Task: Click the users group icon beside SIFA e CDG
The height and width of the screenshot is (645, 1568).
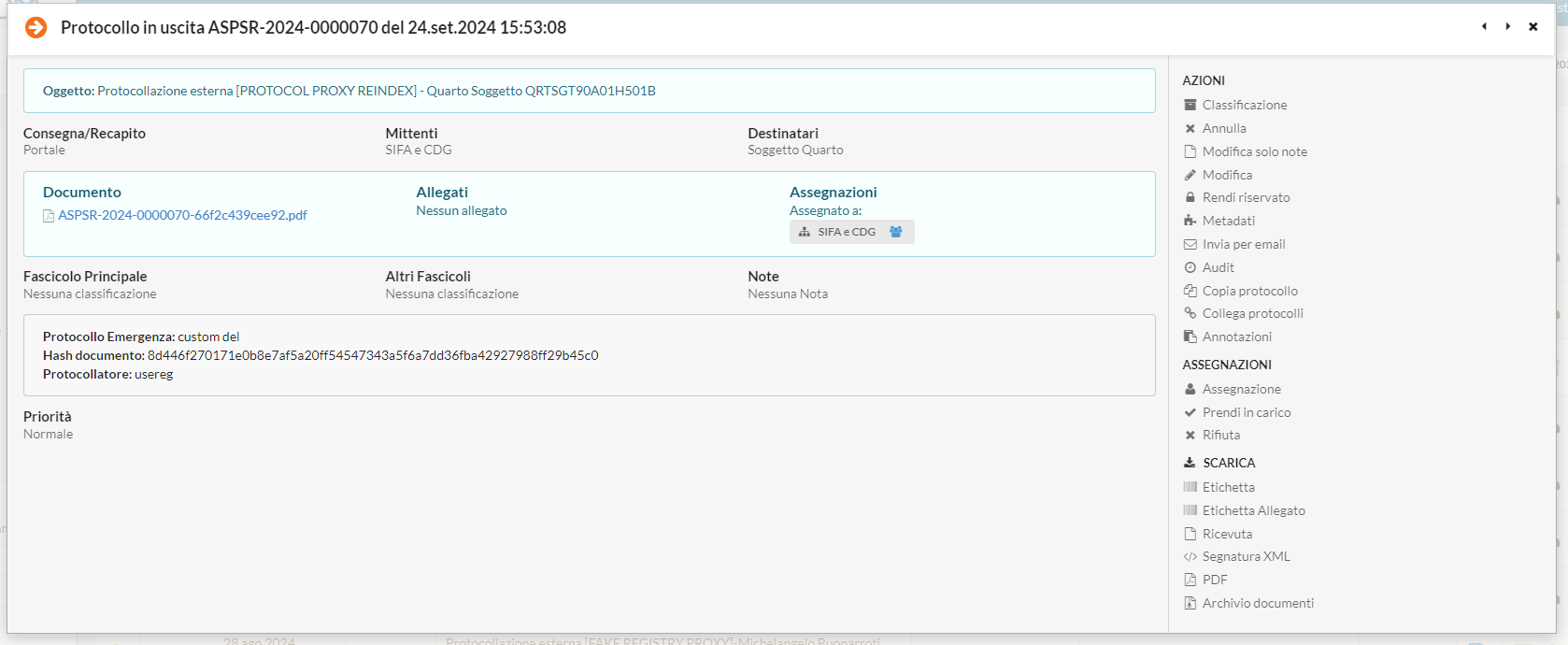Action: point(895,232)
